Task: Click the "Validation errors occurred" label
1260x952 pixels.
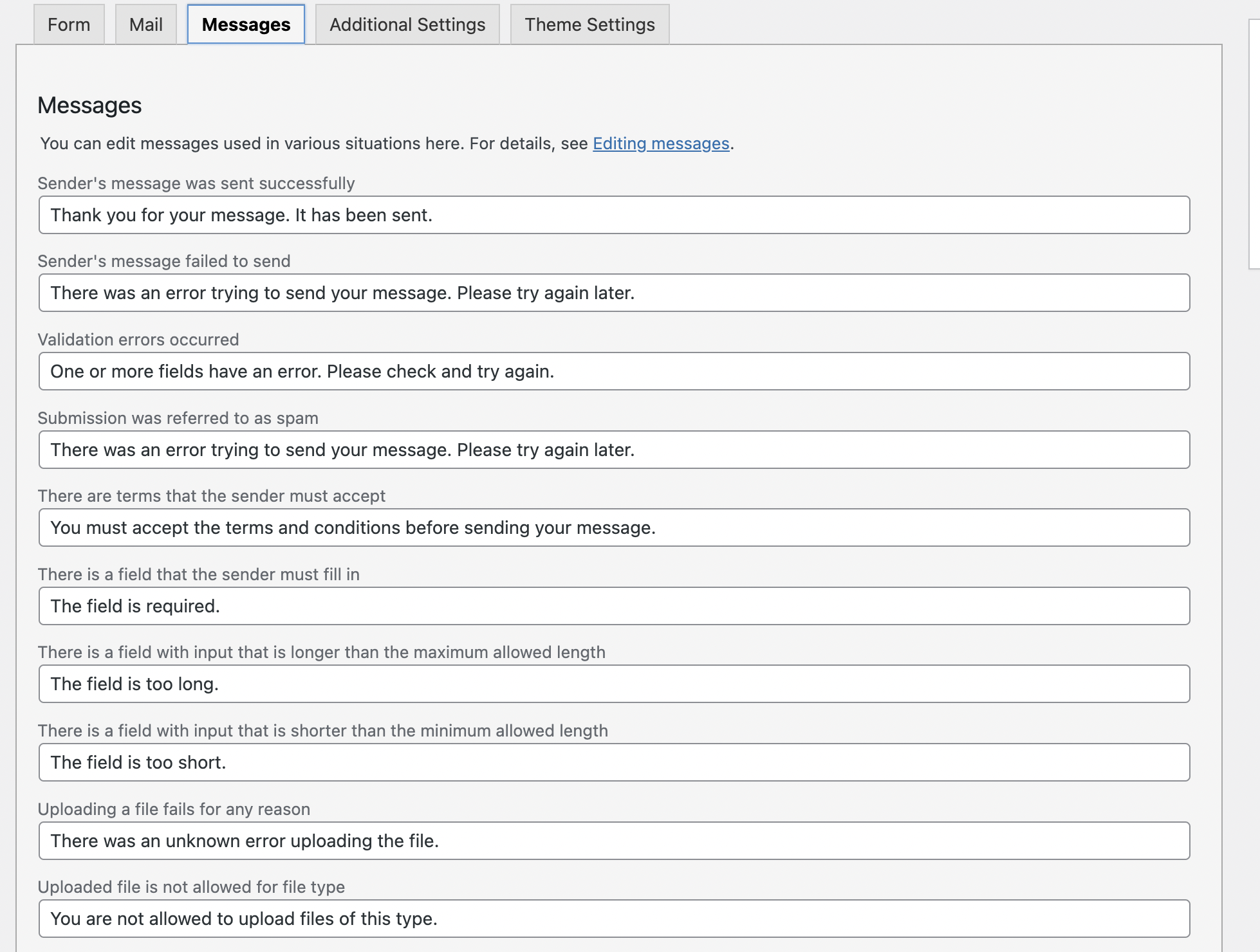Action: tap(138, 340)
